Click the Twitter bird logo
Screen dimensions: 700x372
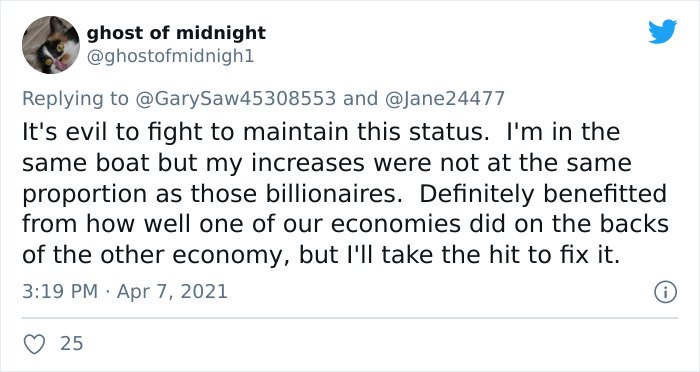663,32
